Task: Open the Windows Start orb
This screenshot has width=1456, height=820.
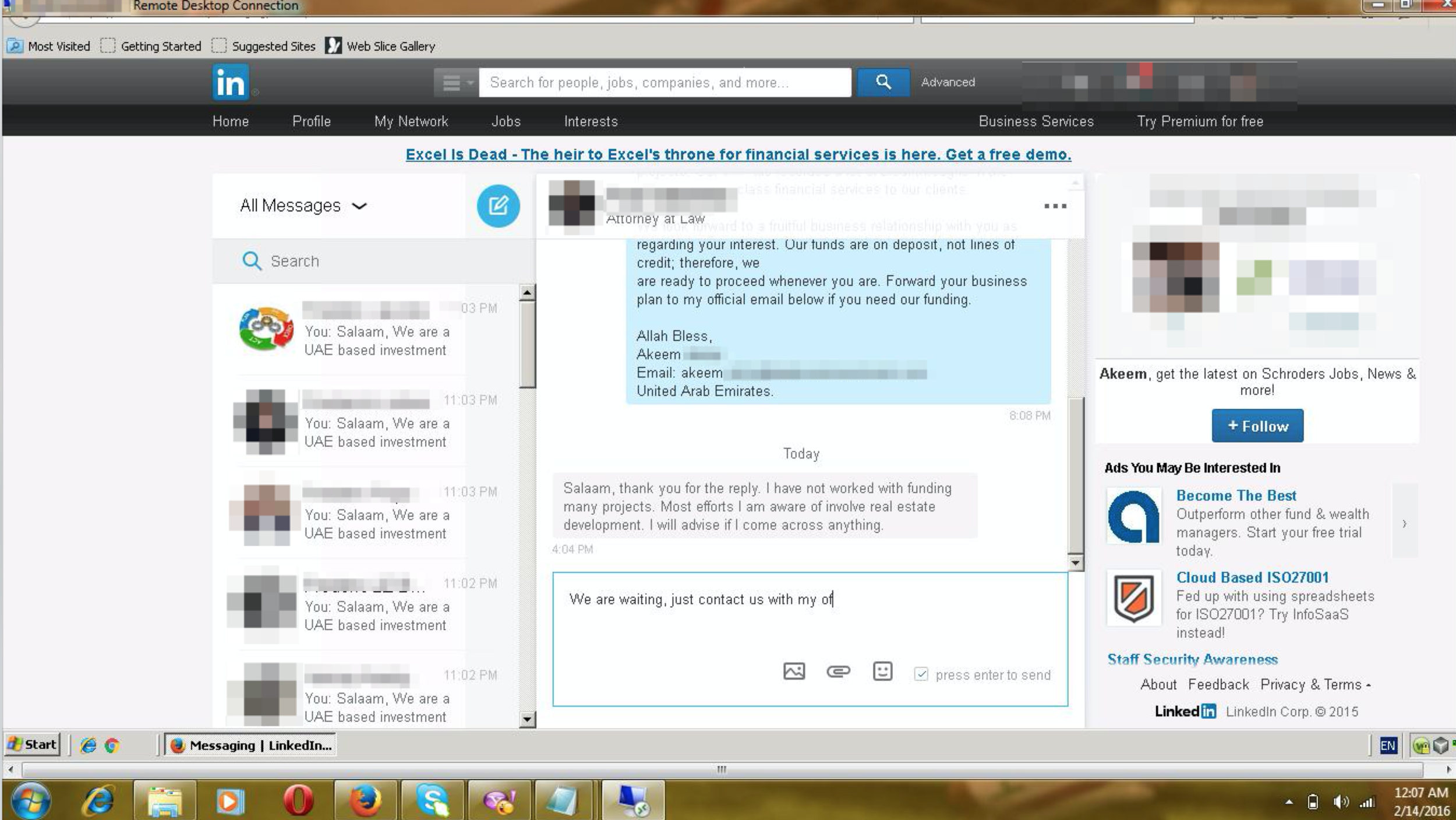Action: point(30,801)
